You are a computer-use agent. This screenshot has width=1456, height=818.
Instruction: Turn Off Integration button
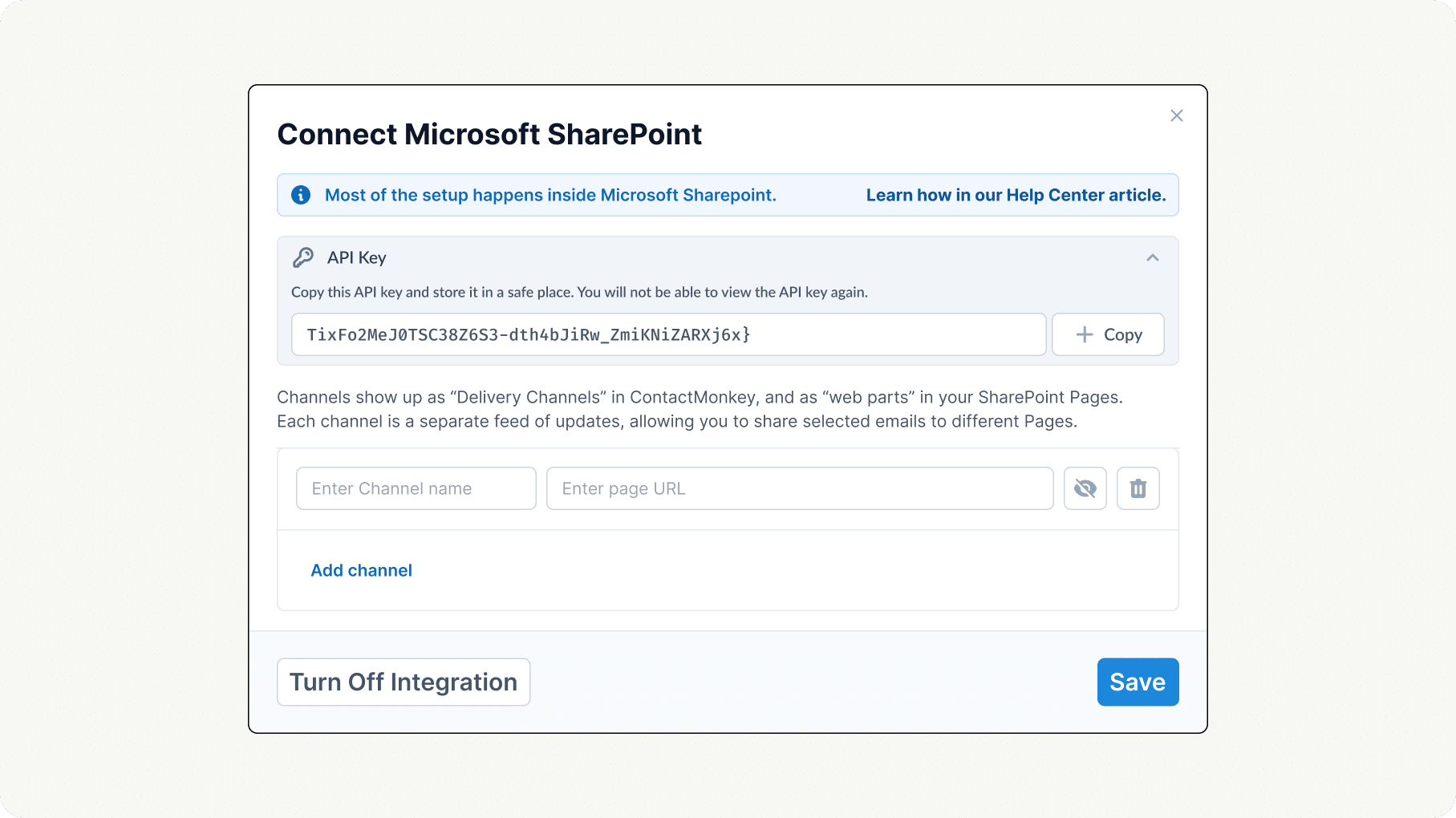(x=404, y=682)
